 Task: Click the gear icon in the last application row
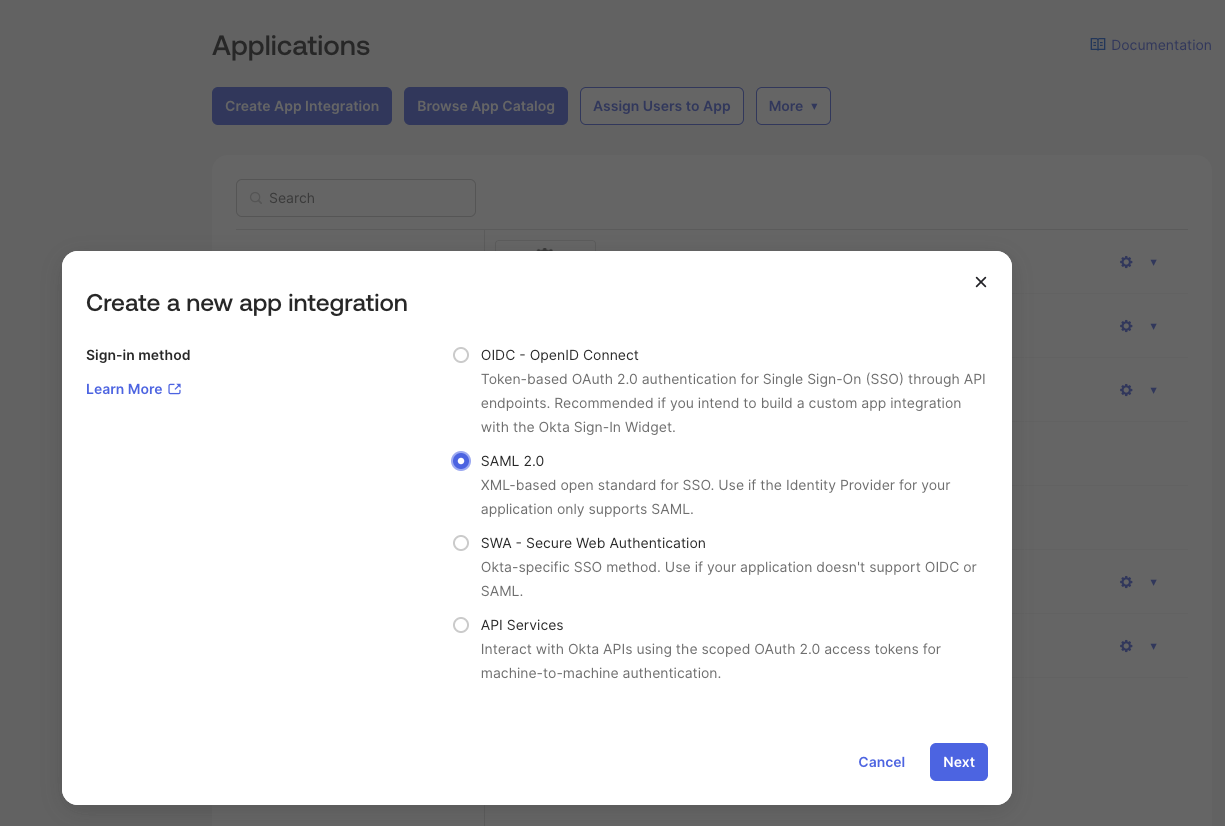(1126, 646)
